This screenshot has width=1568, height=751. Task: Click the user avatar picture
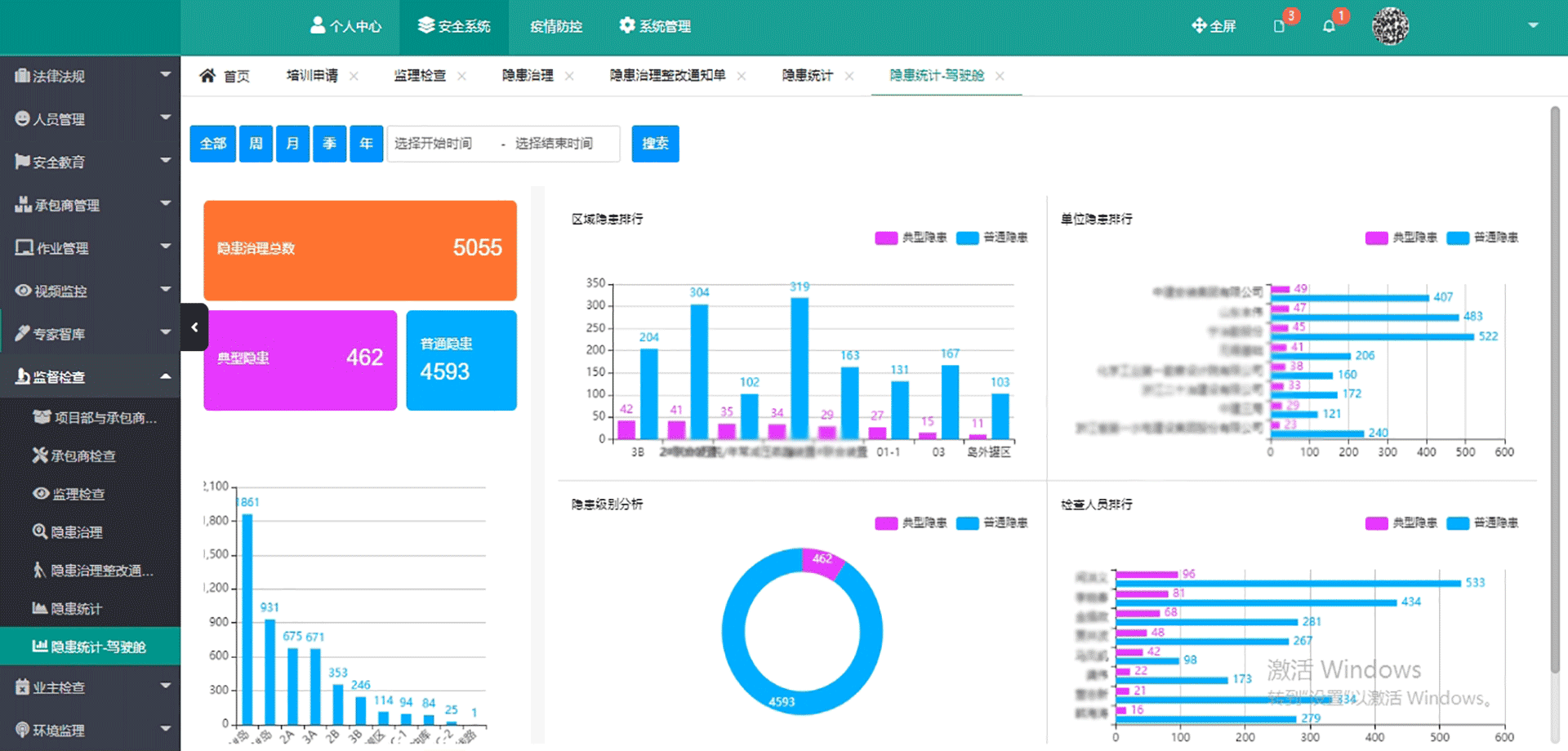(1391, 26)
